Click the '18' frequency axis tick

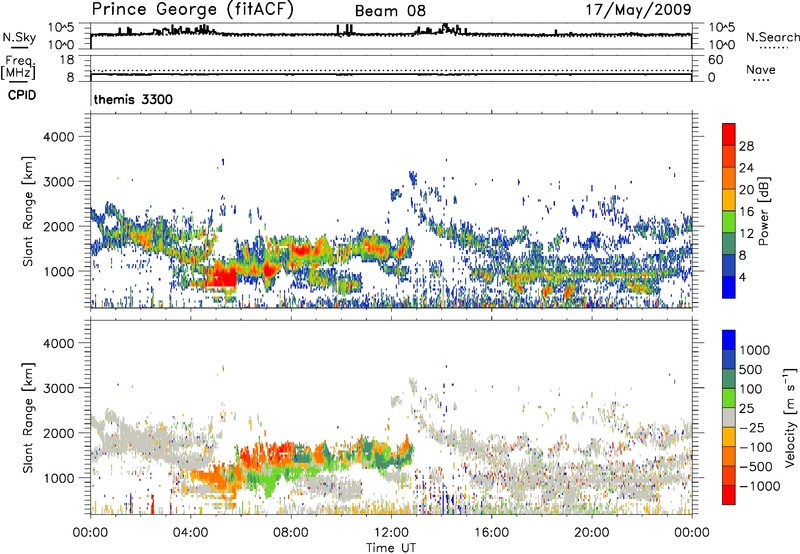[x=67, y=60]
